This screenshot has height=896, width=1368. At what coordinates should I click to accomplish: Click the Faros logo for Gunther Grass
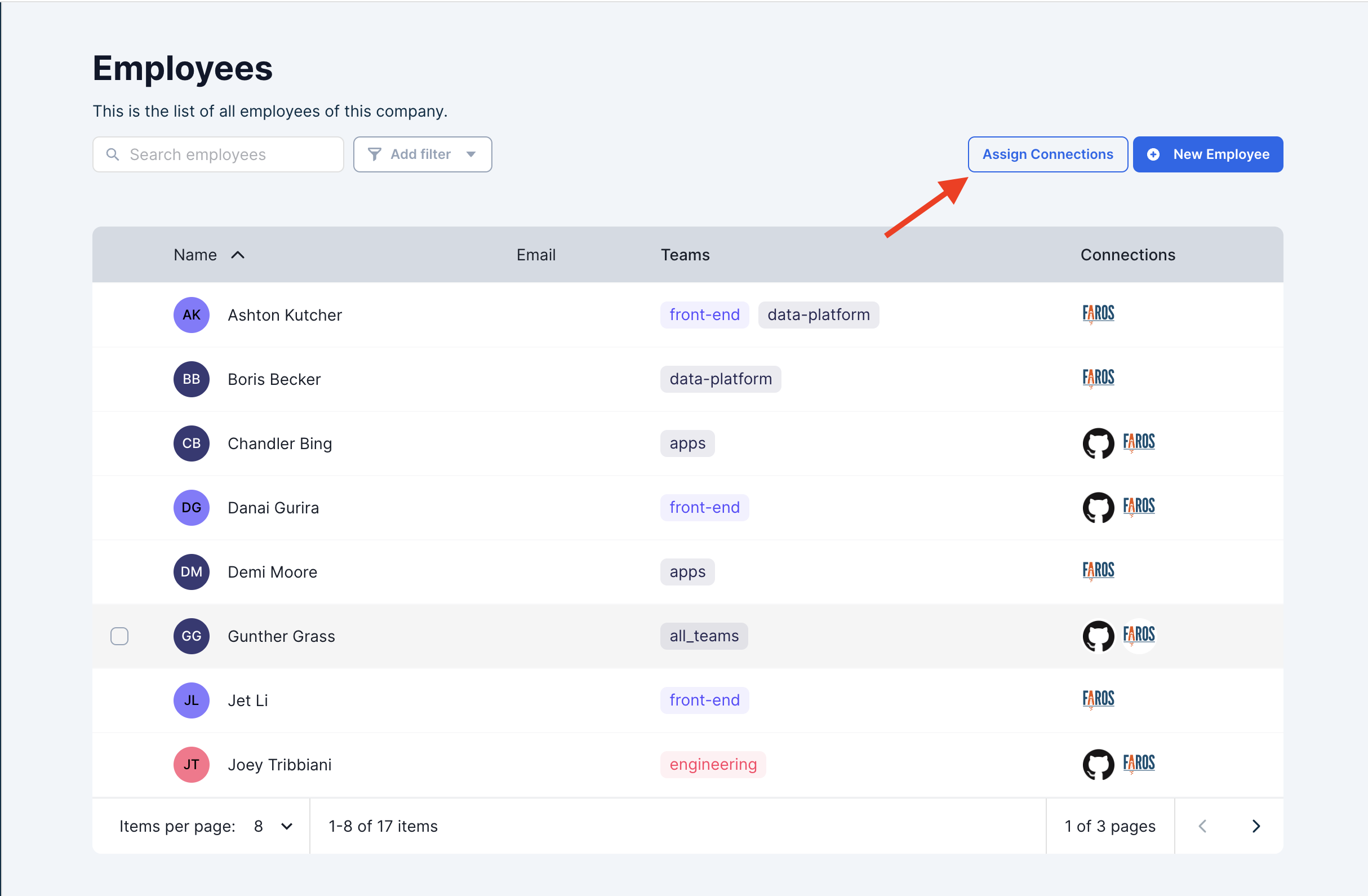pos(1138,635)
